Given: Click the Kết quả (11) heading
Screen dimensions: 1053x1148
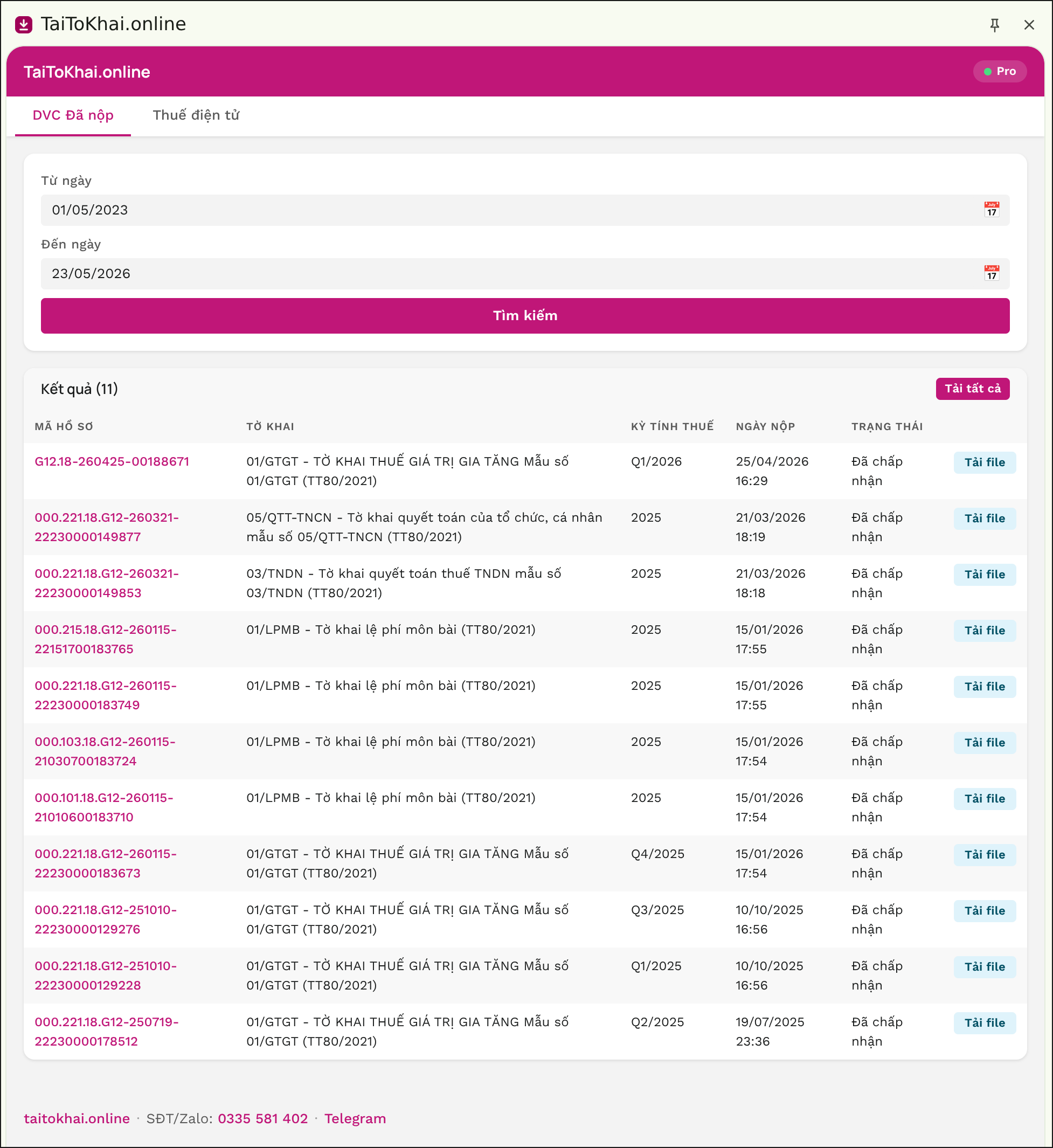Looking at the screenshot, I should (79, 389).
